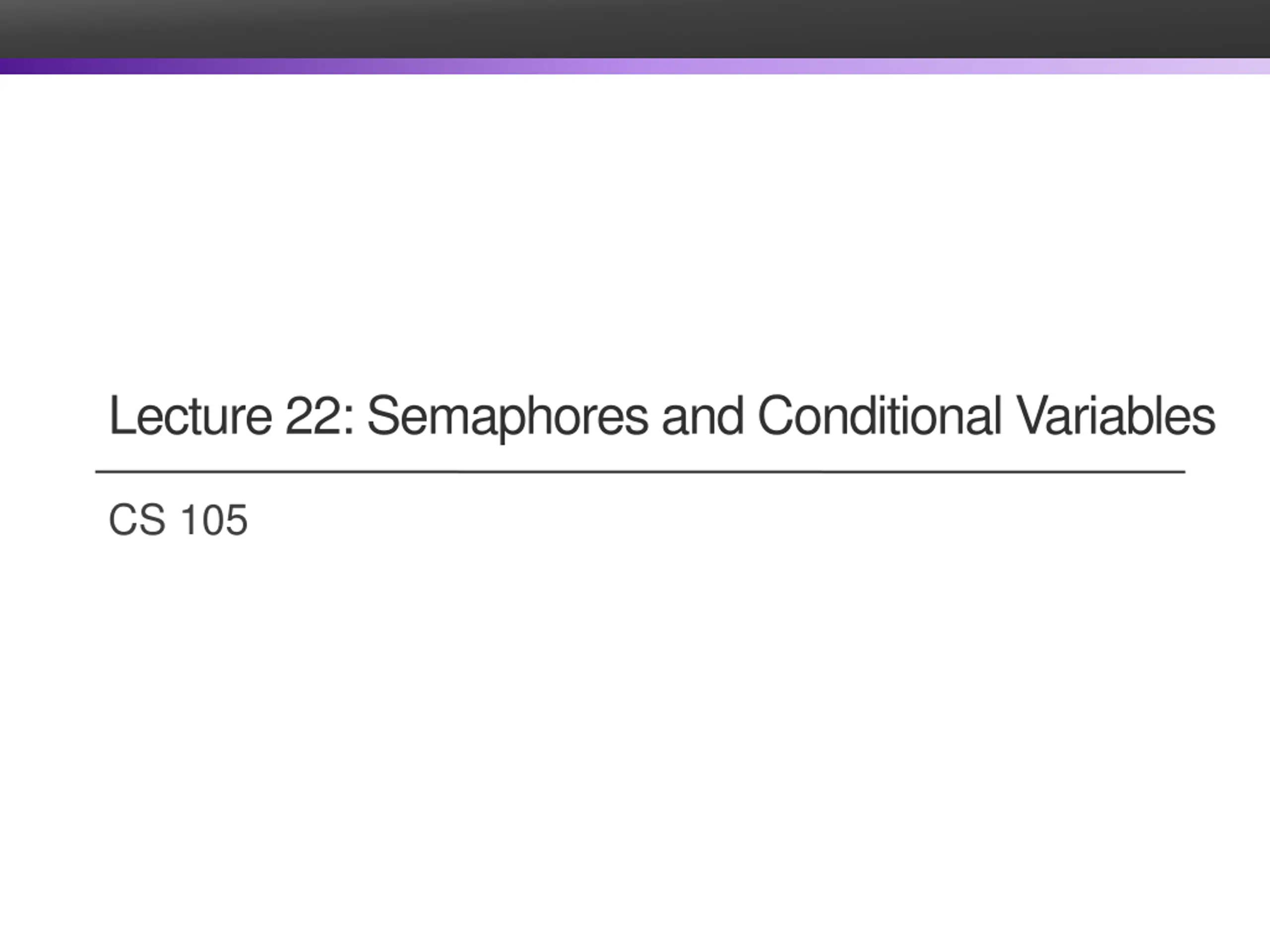
Task: Click the word "Semaphores" in the title
Action: [x=508, y=418]
